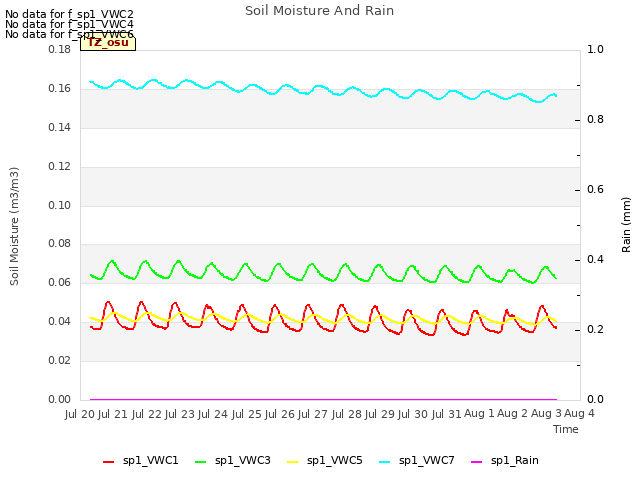Click the chart title Soil Moisture And Rain
The width and height of the screenshot is (640, 480).
320,11
